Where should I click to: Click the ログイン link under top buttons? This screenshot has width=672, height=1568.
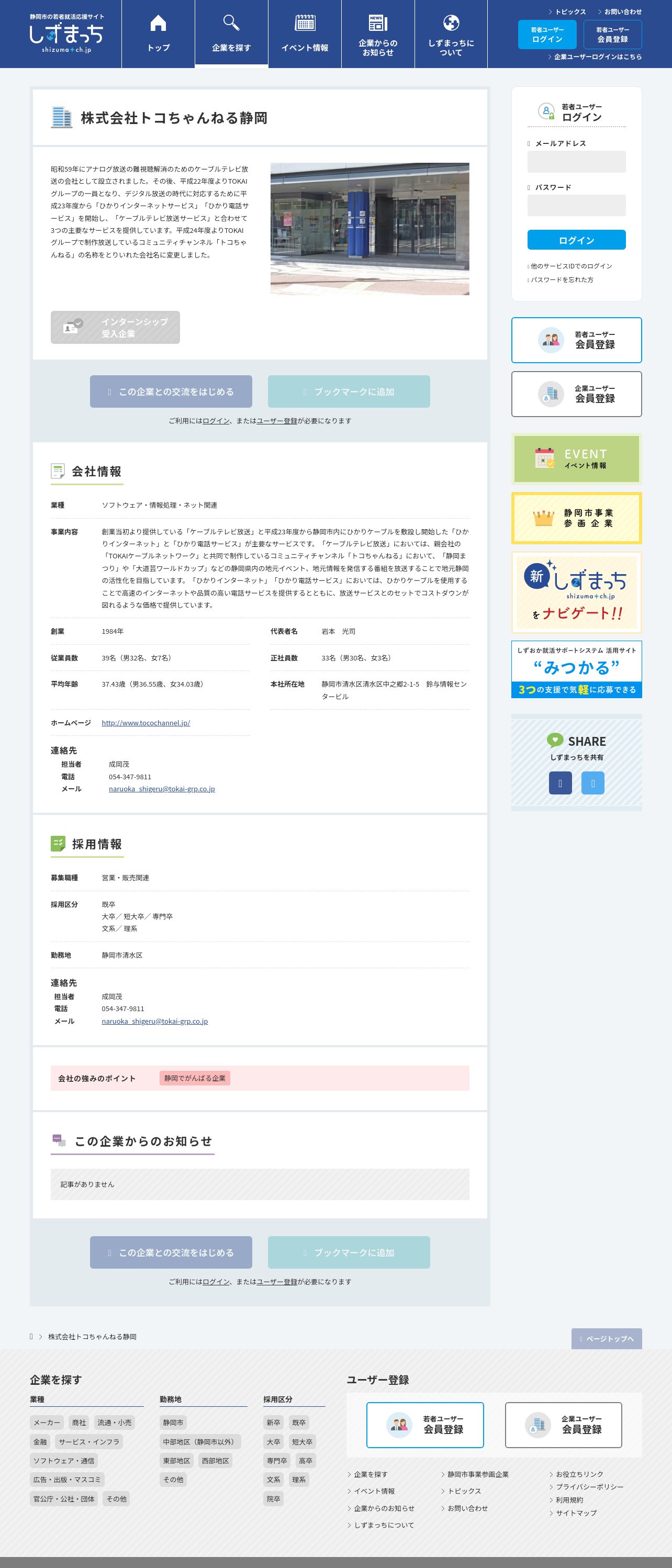[x=216, y=421]
